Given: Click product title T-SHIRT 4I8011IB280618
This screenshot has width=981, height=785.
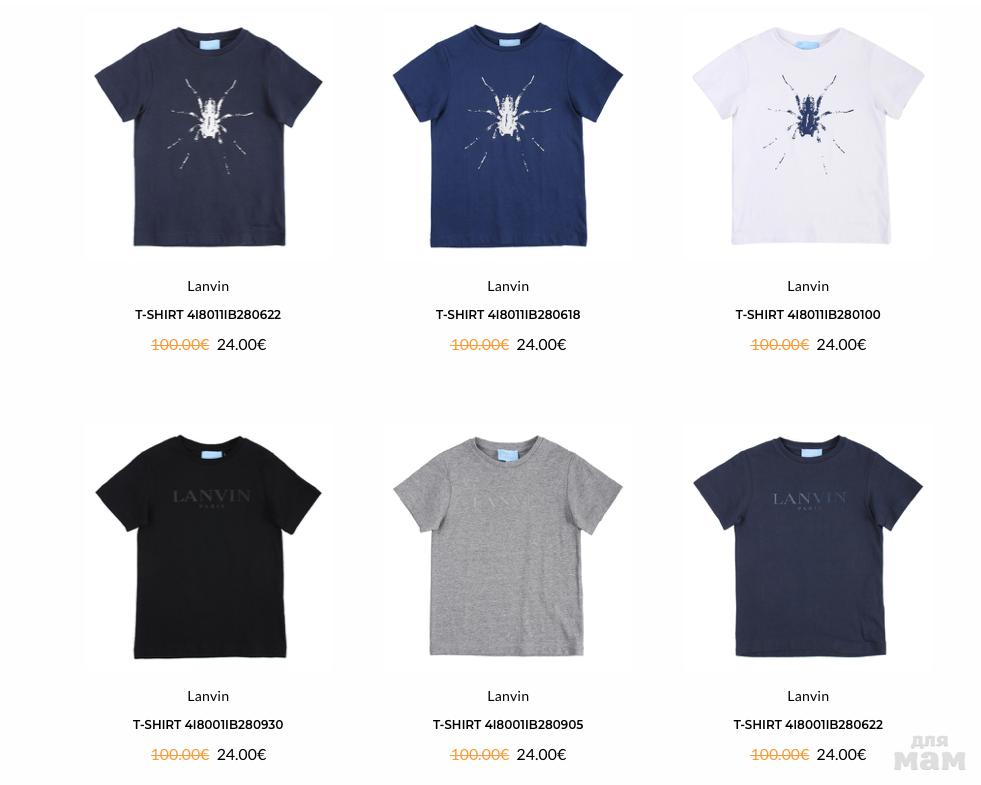Looking at the screenshot, I should tap(508, 315).
